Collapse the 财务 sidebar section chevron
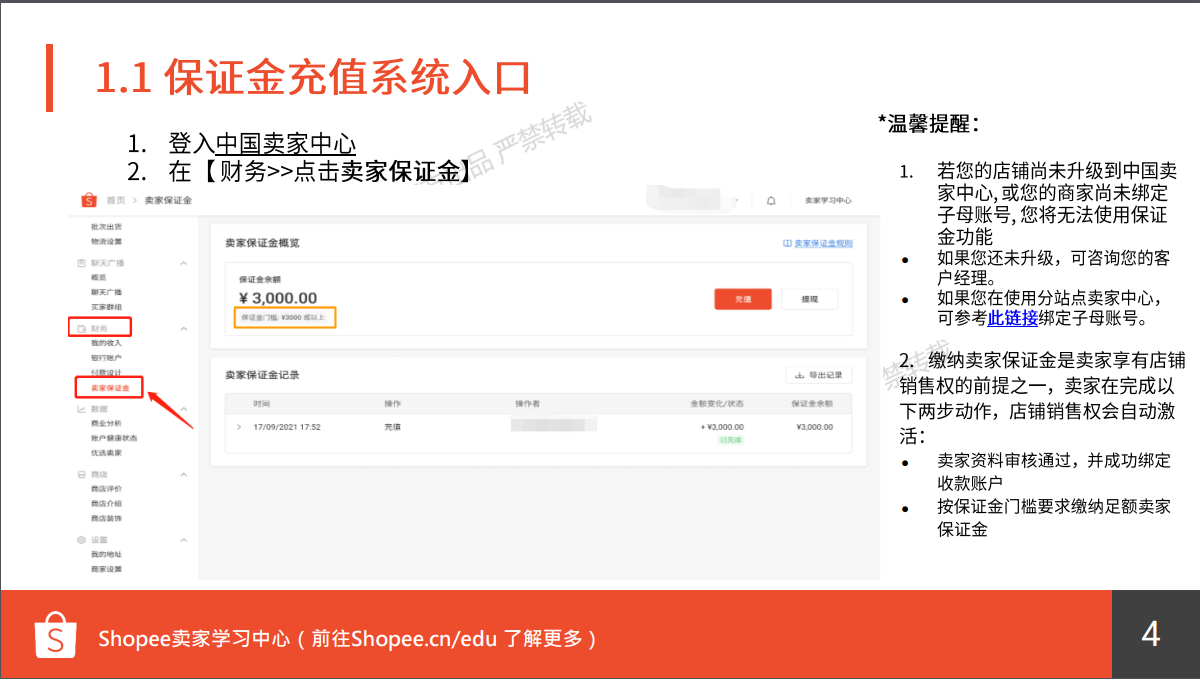The image size is (1200, 679). coord(183,328)
